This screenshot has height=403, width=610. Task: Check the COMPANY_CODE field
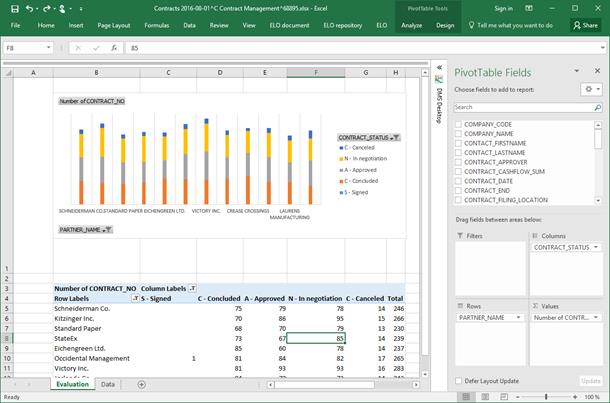[458, 124]
